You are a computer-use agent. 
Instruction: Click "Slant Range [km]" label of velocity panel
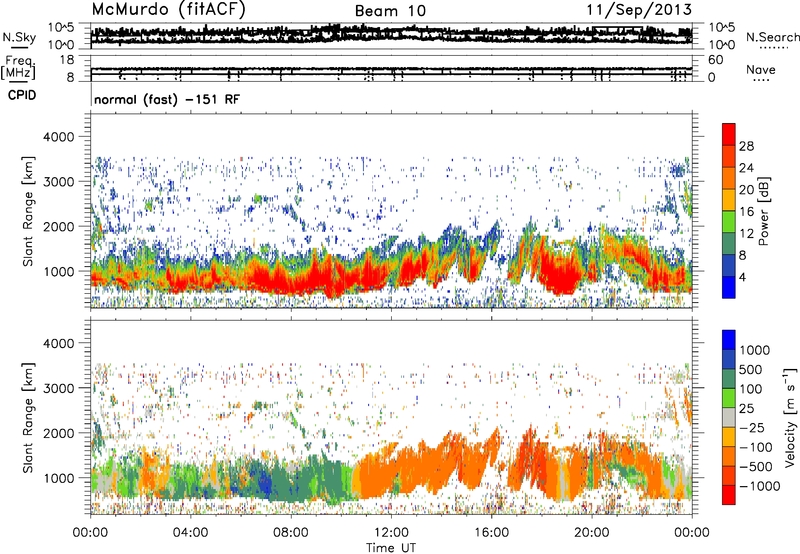tap(29, 417)
